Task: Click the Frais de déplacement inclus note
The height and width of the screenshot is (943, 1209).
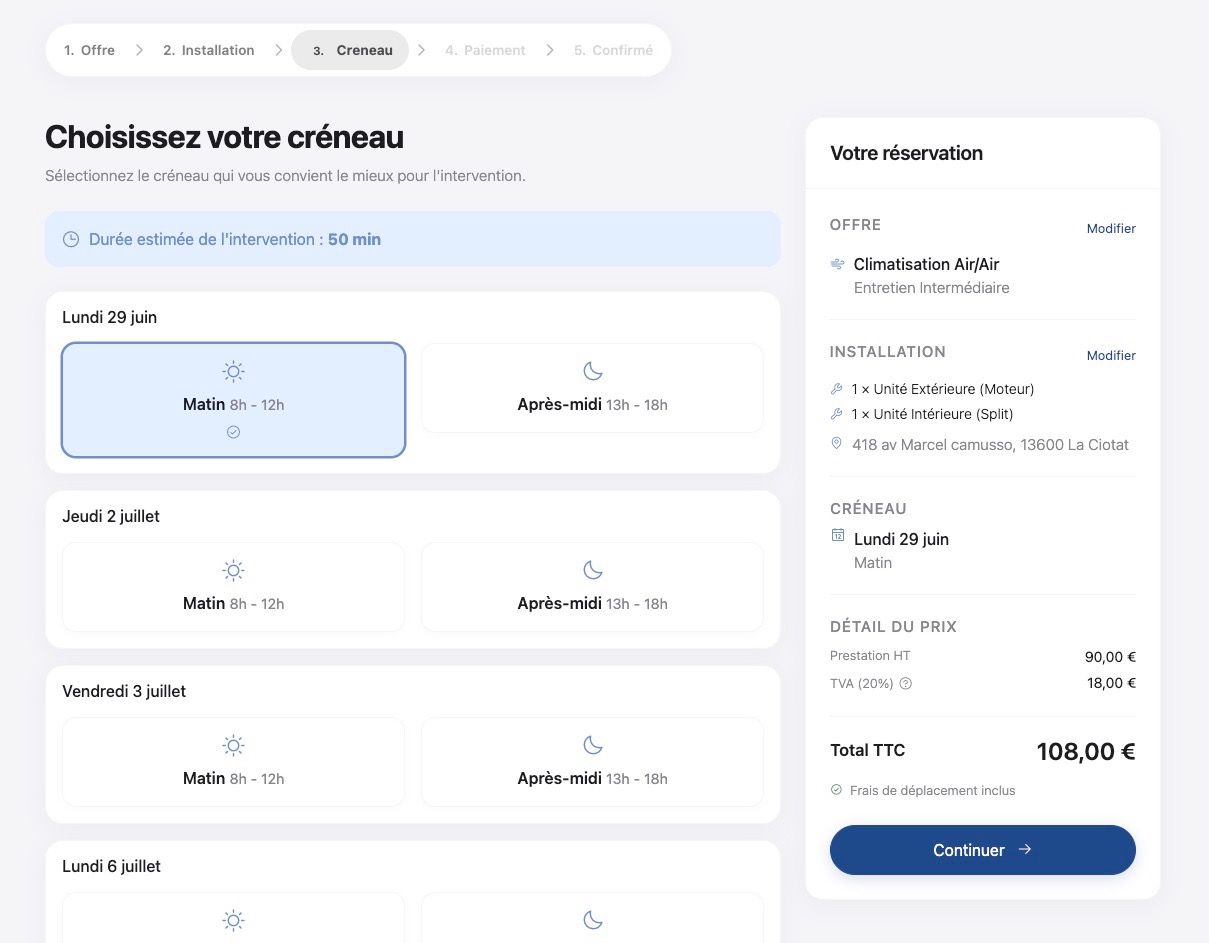Action: (932, 790)
